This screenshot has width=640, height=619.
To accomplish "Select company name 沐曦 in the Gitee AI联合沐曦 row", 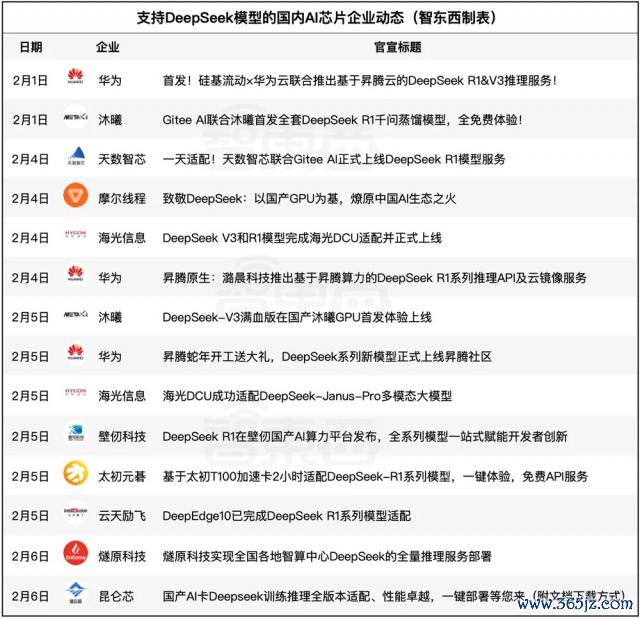I will click(x=110, y=120).
